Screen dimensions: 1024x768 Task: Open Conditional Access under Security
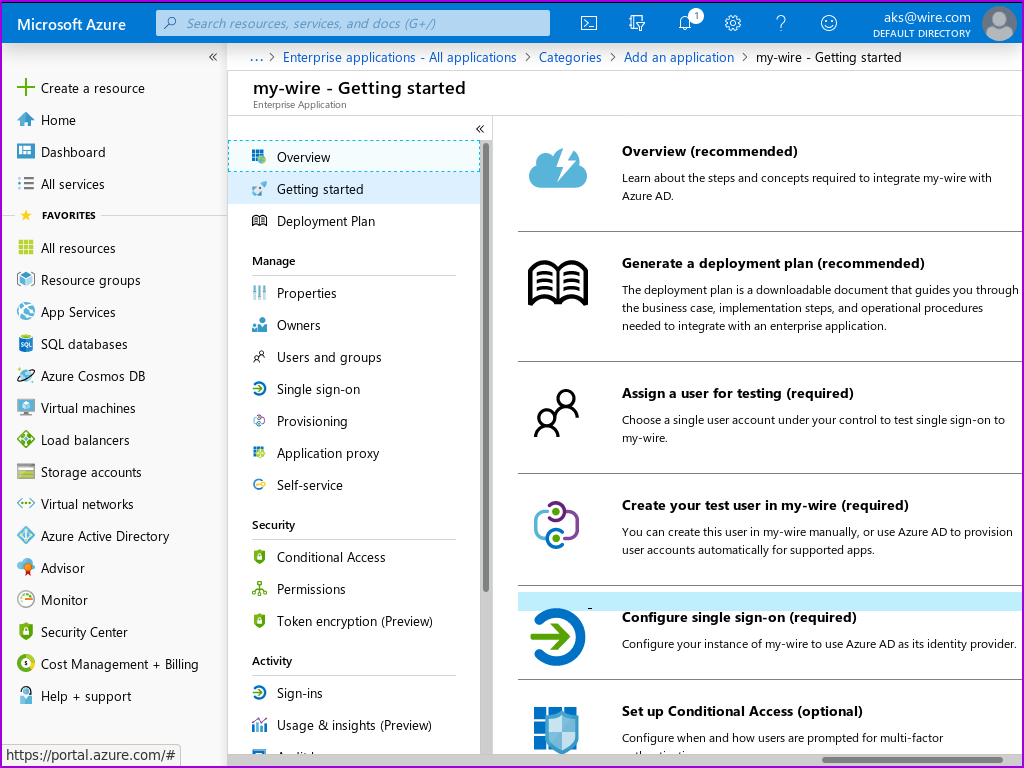point(331,557)
